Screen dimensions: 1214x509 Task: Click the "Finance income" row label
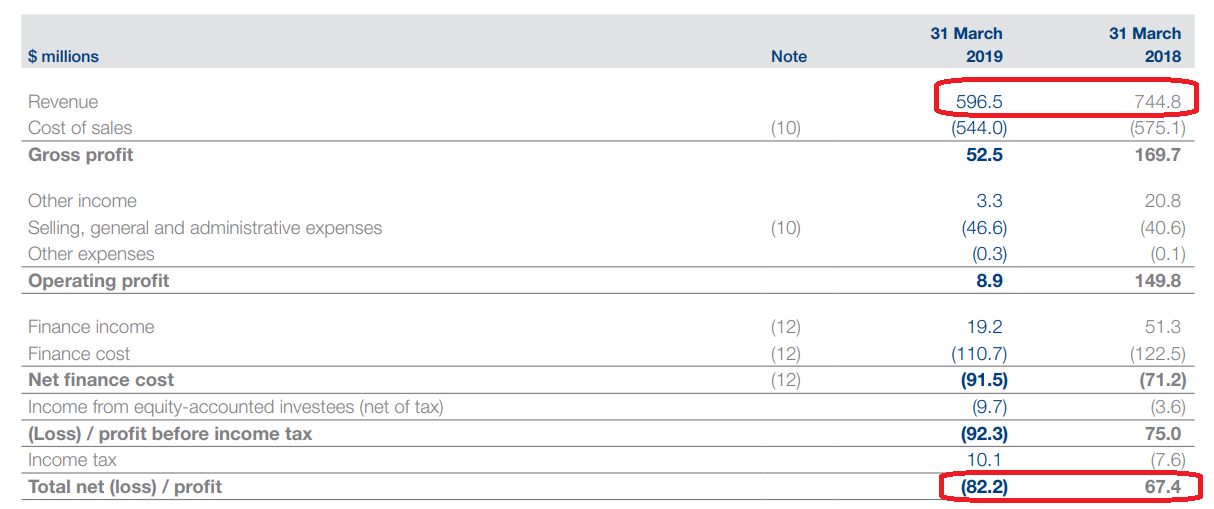point(91,327)
